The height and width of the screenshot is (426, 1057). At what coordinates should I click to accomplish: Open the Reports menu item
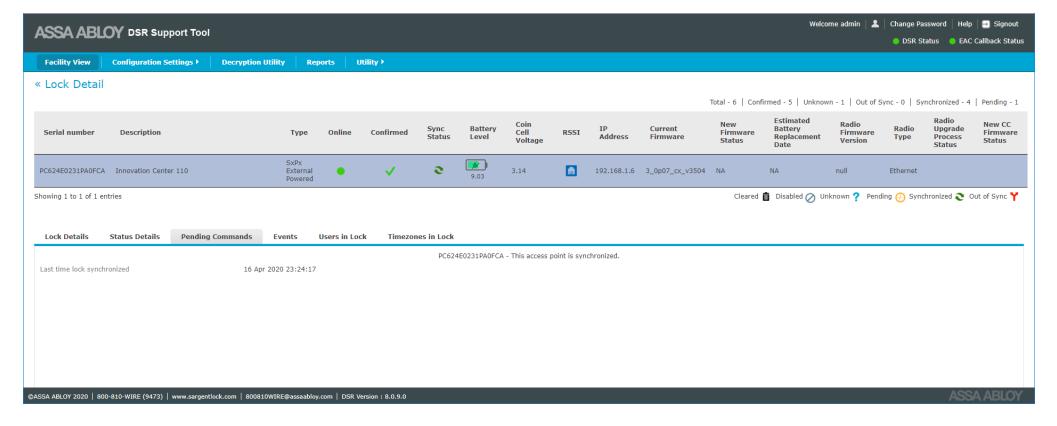click(320, 62)
